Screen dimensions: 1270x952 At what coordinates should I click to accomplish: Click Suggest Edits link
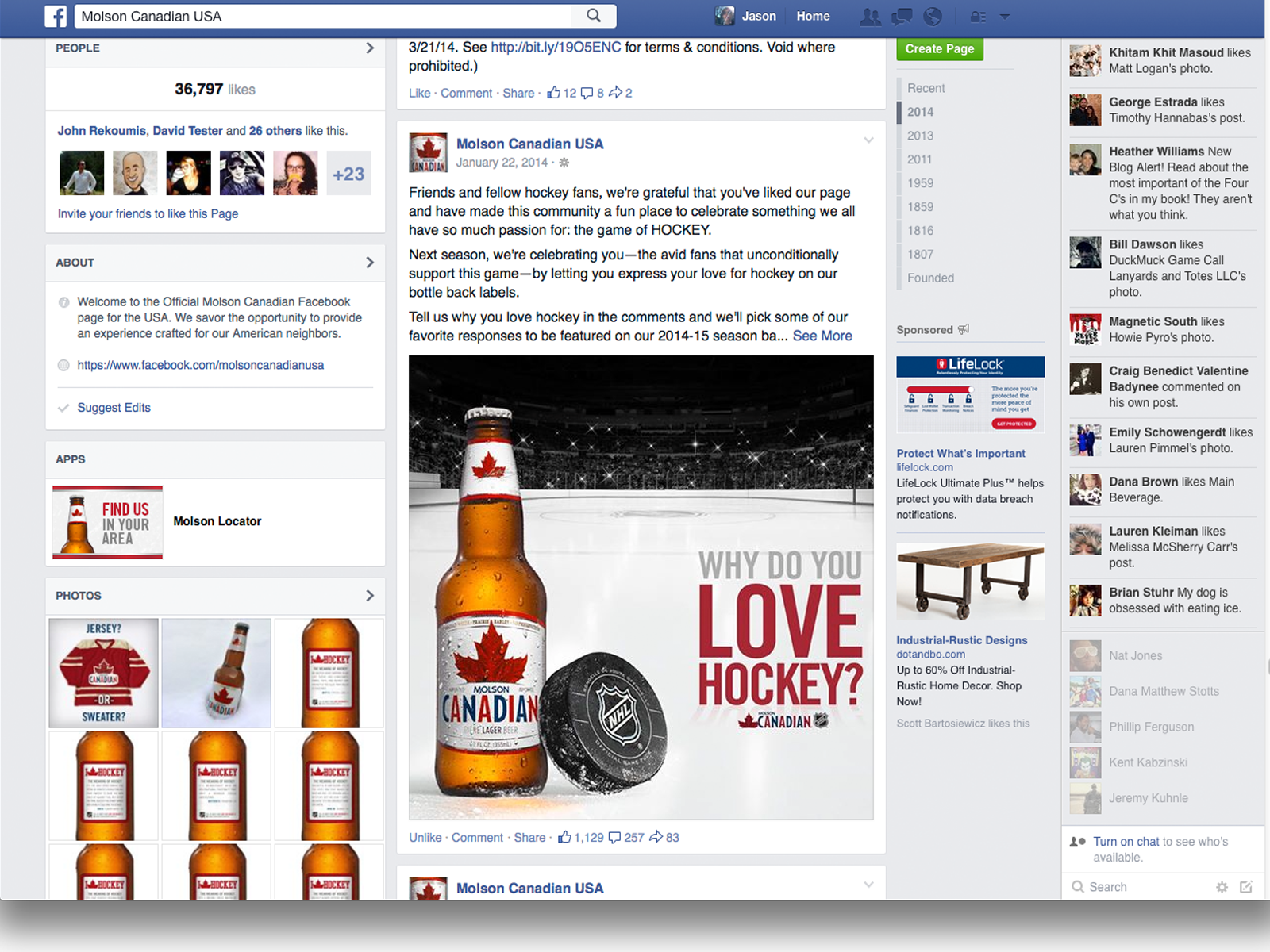click(x=114, y=407)
